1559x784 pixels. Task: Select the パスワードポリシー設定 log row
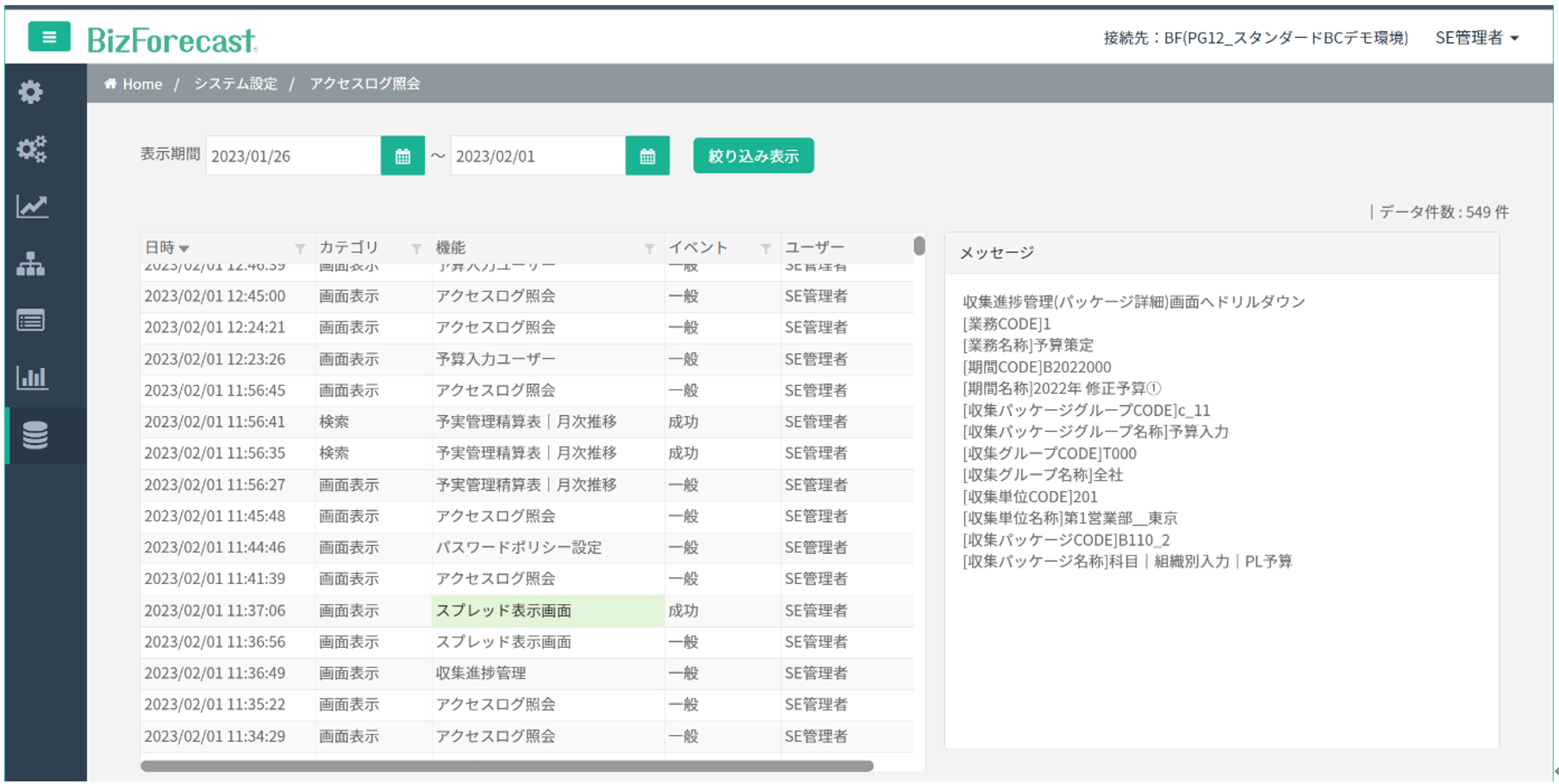pyautogui.click(x=519, y=548)
